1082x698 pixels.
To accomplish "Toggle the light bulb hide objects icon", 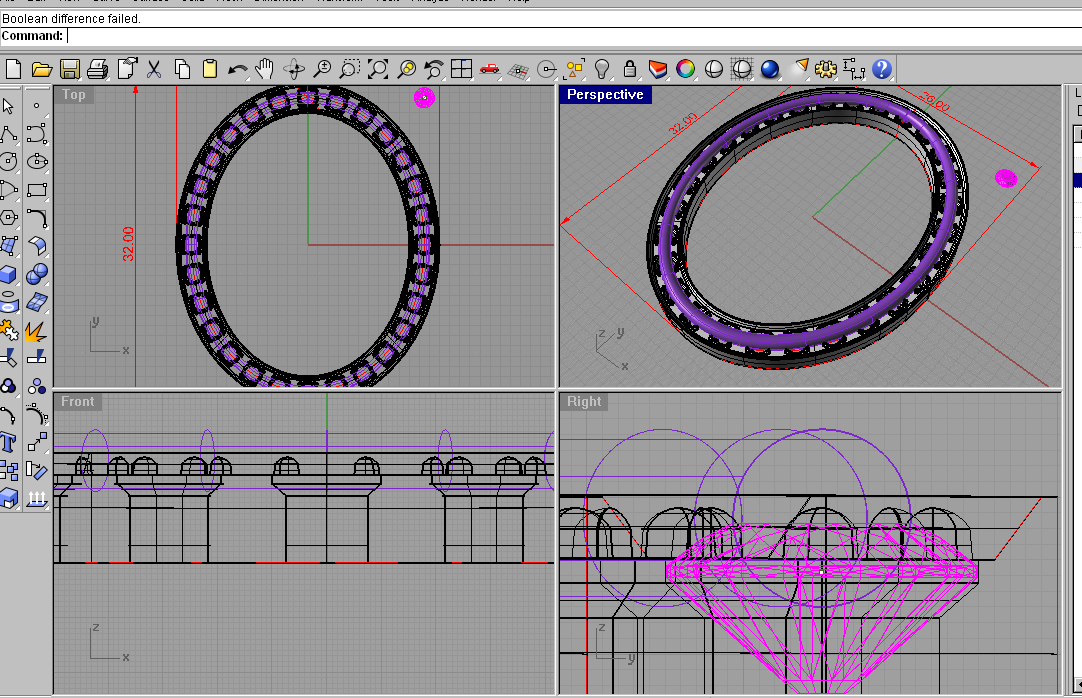I will coord(602,69).
